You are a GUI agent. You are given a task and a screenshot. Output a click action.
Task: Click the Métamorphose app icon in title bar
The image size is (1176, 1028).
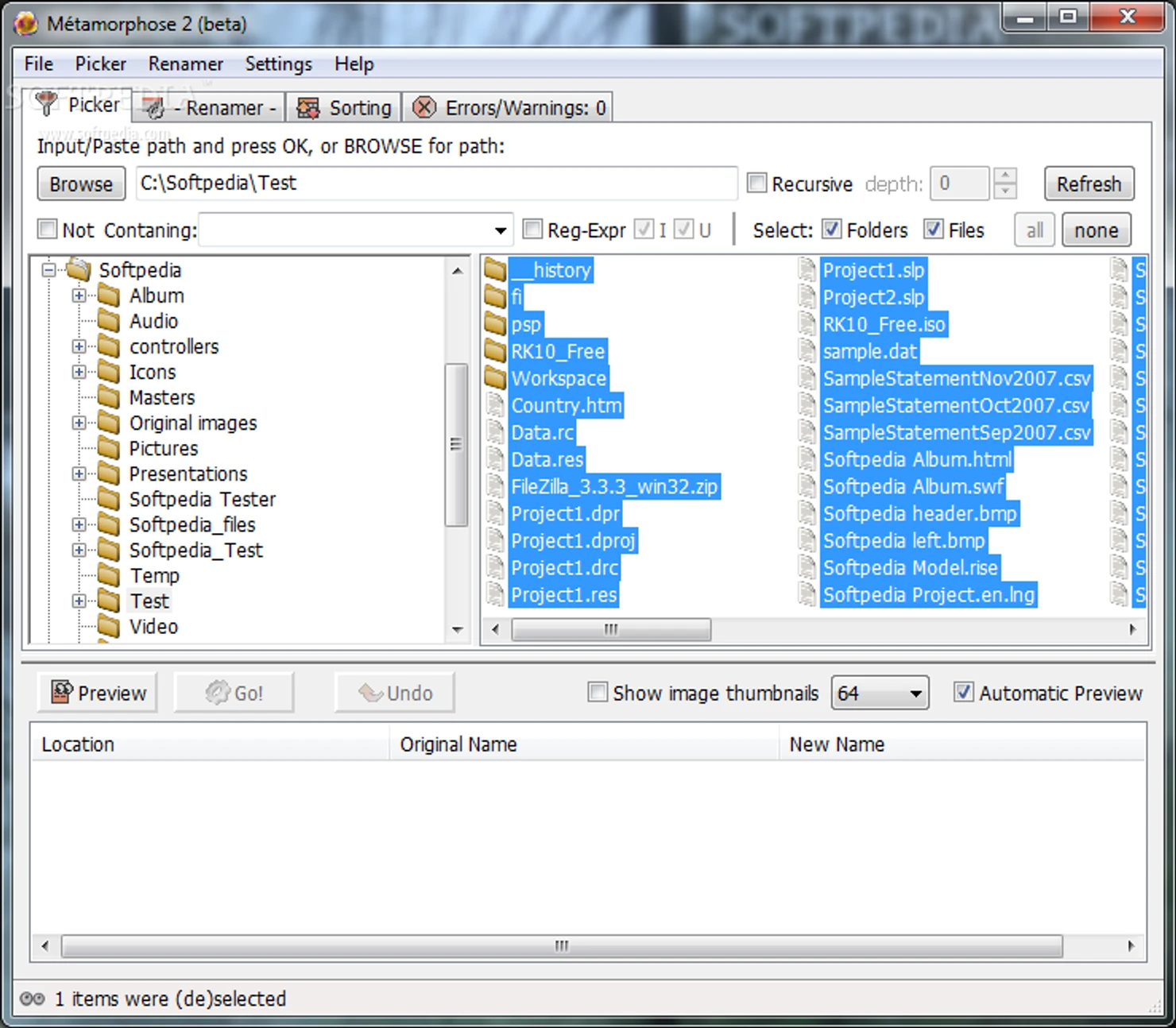26,24
